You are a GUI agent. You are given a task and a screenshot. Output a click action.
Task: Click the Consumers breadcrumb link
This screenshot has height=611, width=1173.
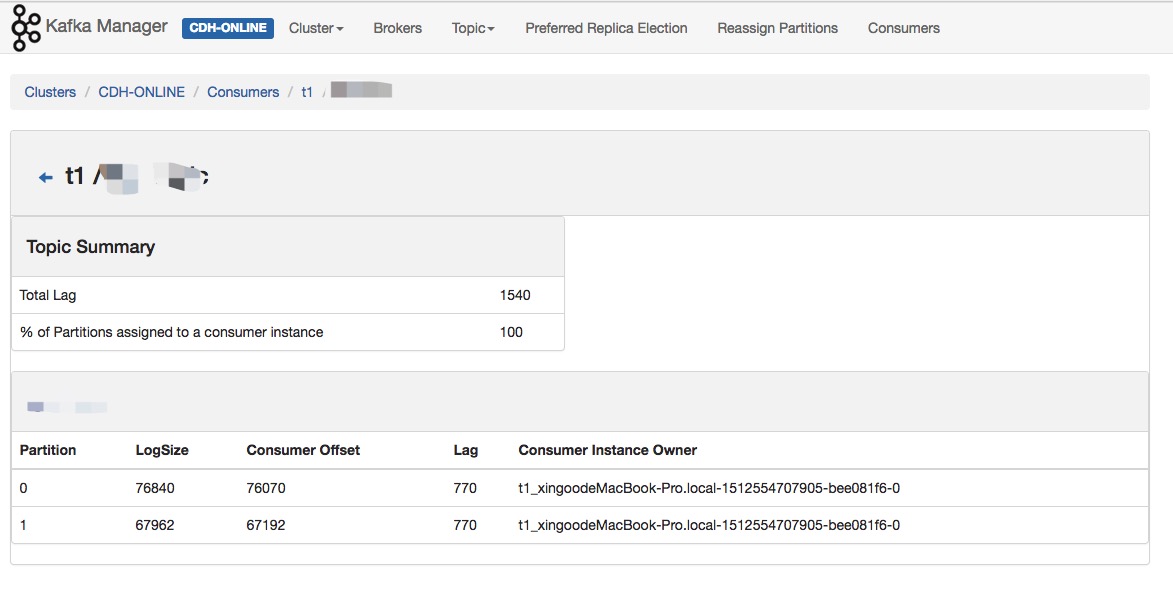243,92
